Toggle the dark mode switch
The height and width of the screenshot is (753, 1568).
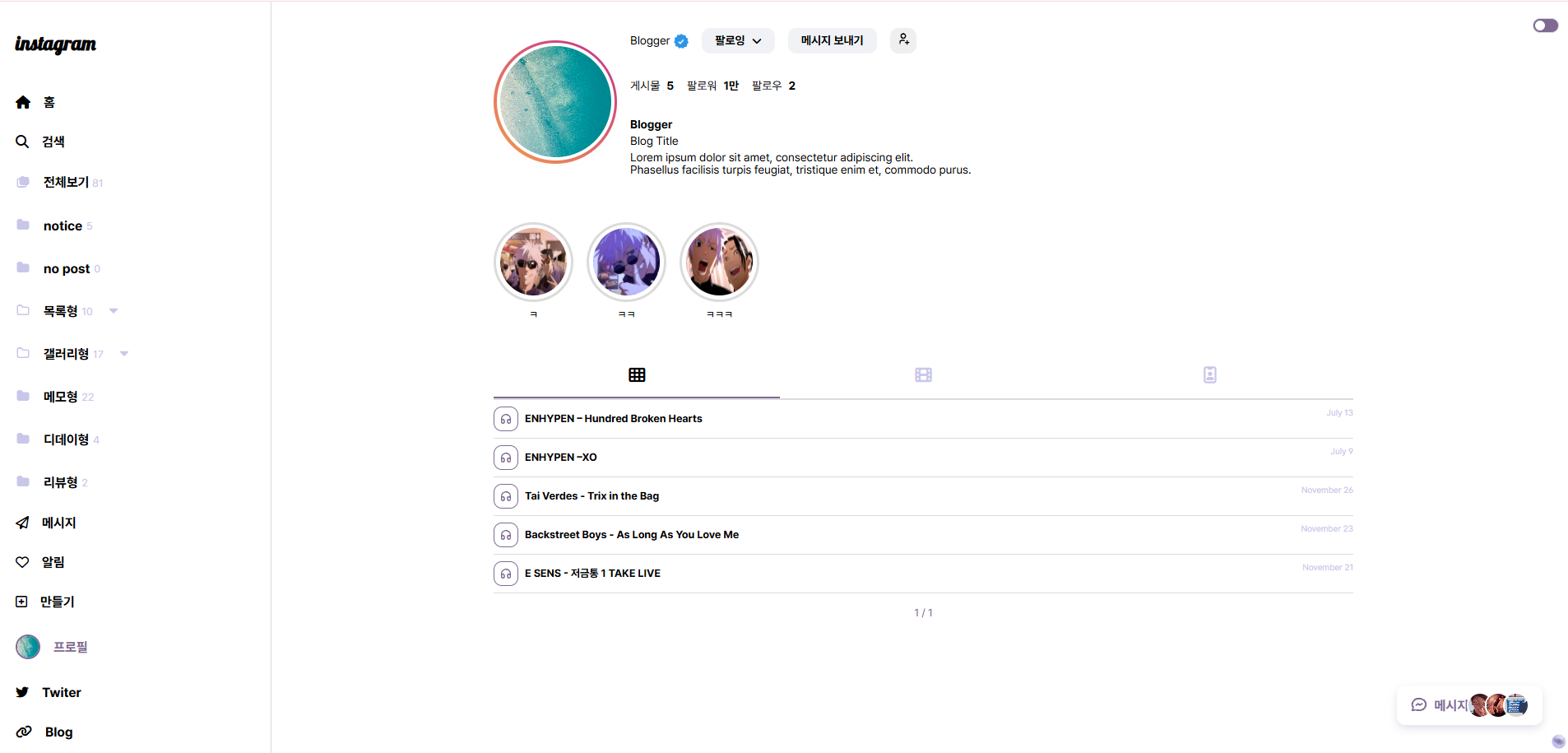coord(1546,26)
